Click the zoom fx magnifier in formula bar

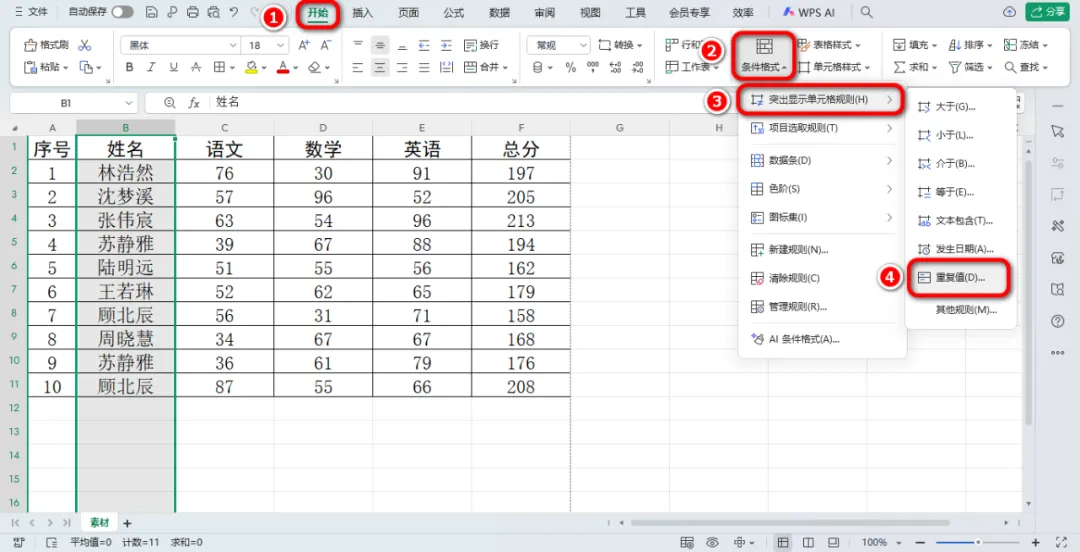[169, 102]
